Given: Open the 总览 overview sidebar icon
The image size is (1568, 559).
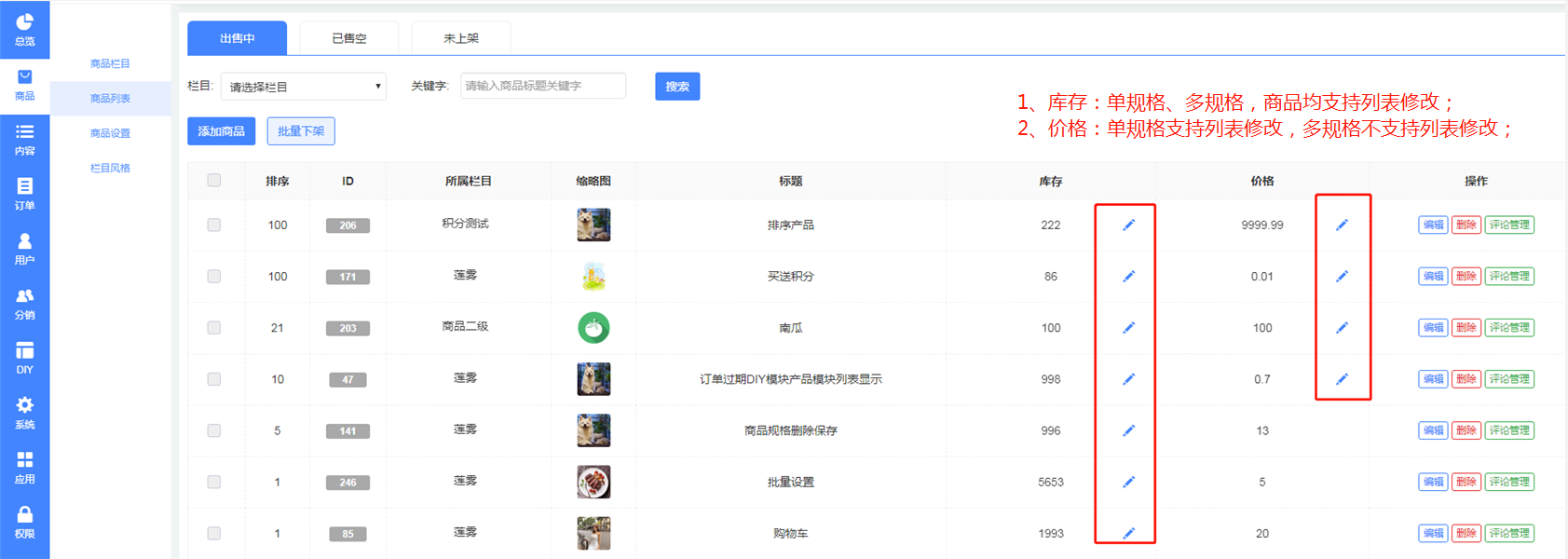Looking at the screenshot, I should coord(24,29).
